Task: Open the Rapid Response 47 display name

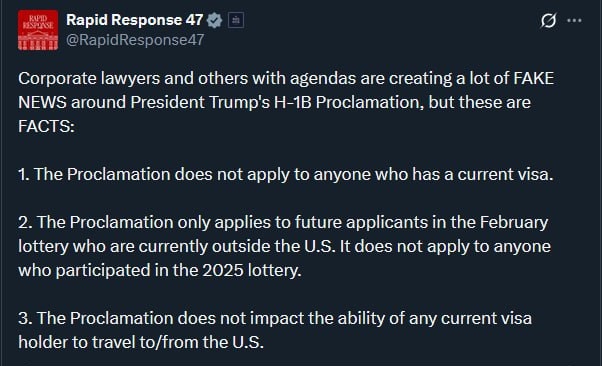Action: [134, 20]
